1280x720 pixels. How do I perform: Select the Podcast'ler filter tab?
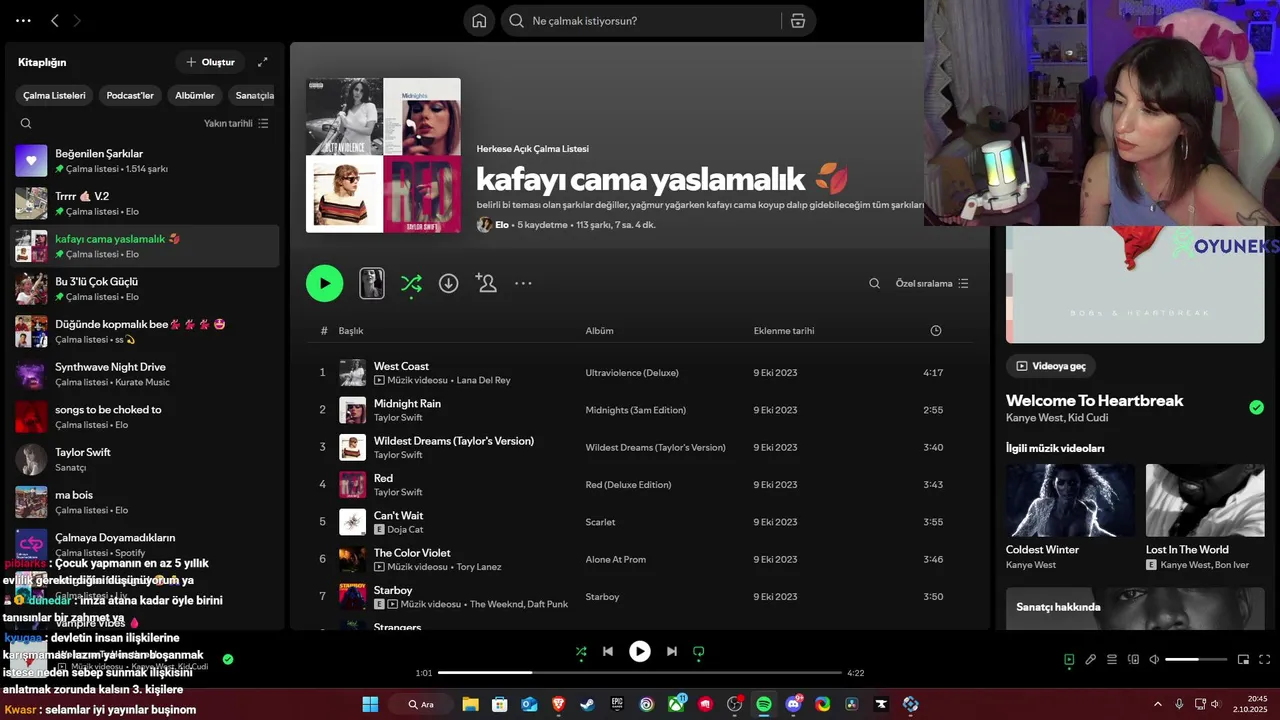click(x=130, y=96)
